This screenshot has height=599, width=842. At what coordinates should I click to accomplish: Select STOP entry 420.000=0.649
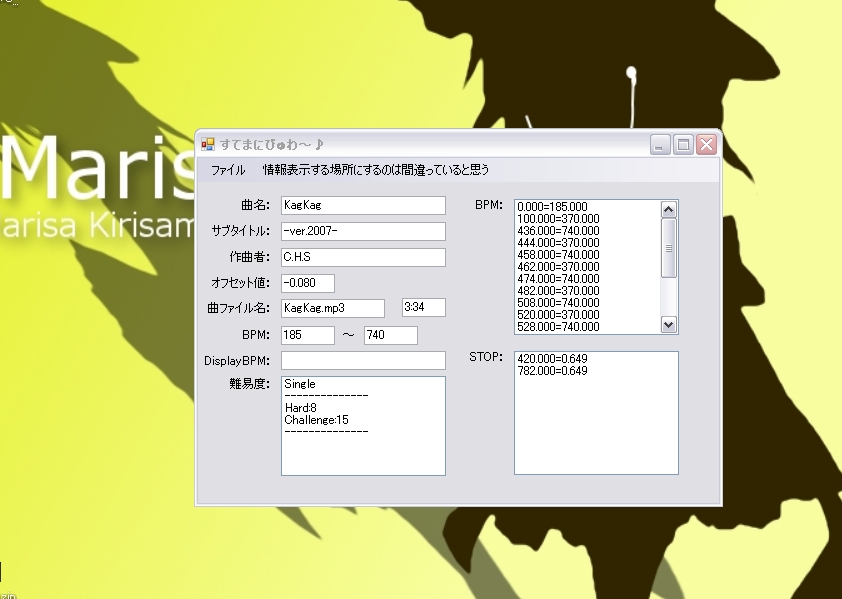click(552, 359)
